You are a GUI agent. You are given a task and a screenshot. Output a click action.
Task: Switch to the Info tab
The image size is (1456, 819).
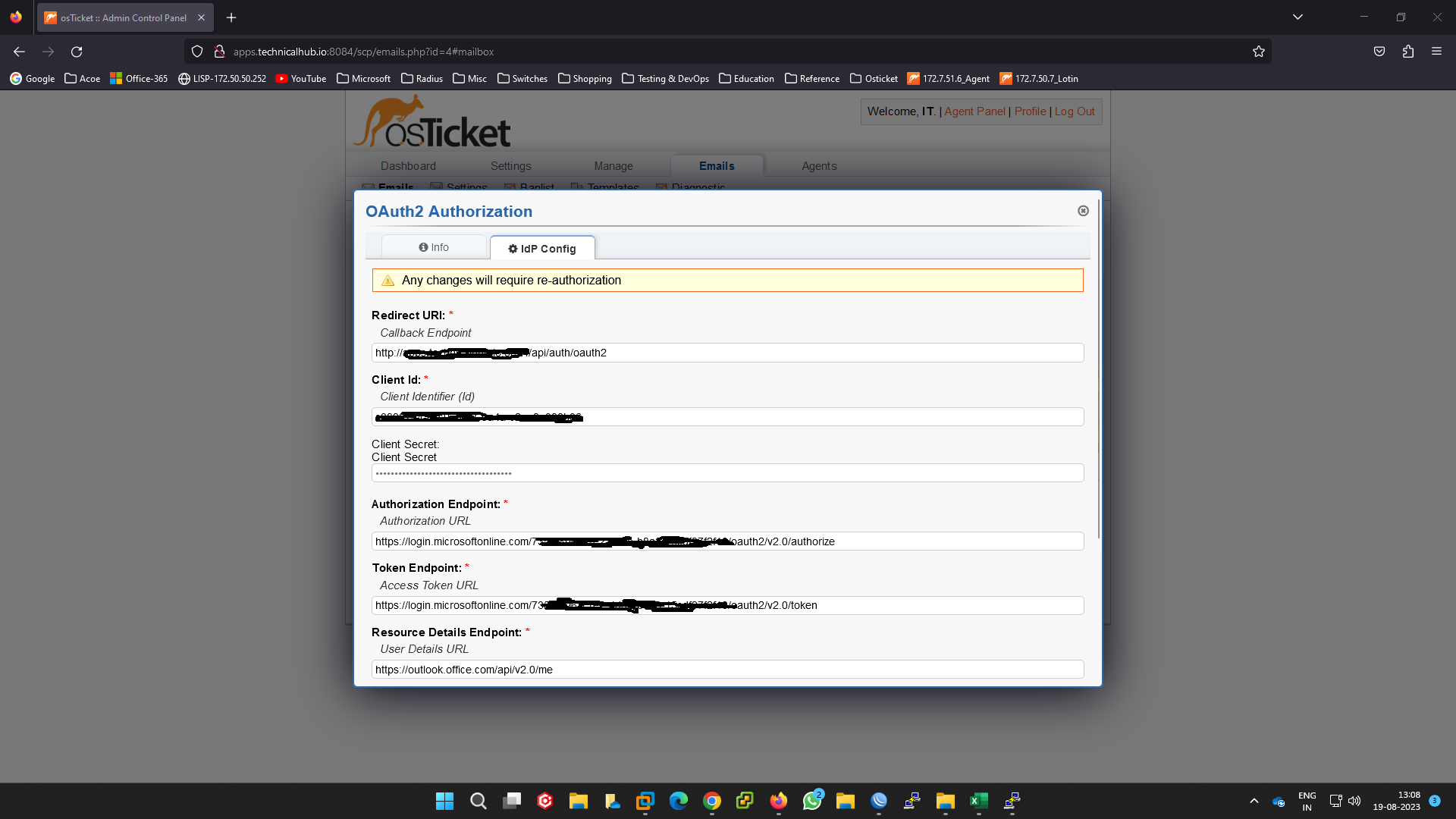tap(434, 247)
